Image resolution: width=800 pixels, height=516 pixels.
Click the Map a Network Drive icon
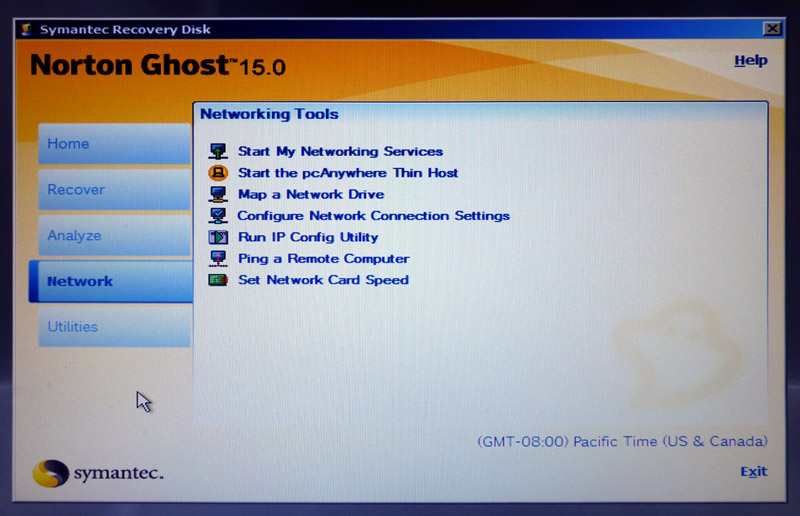click(x=218, y=194)
